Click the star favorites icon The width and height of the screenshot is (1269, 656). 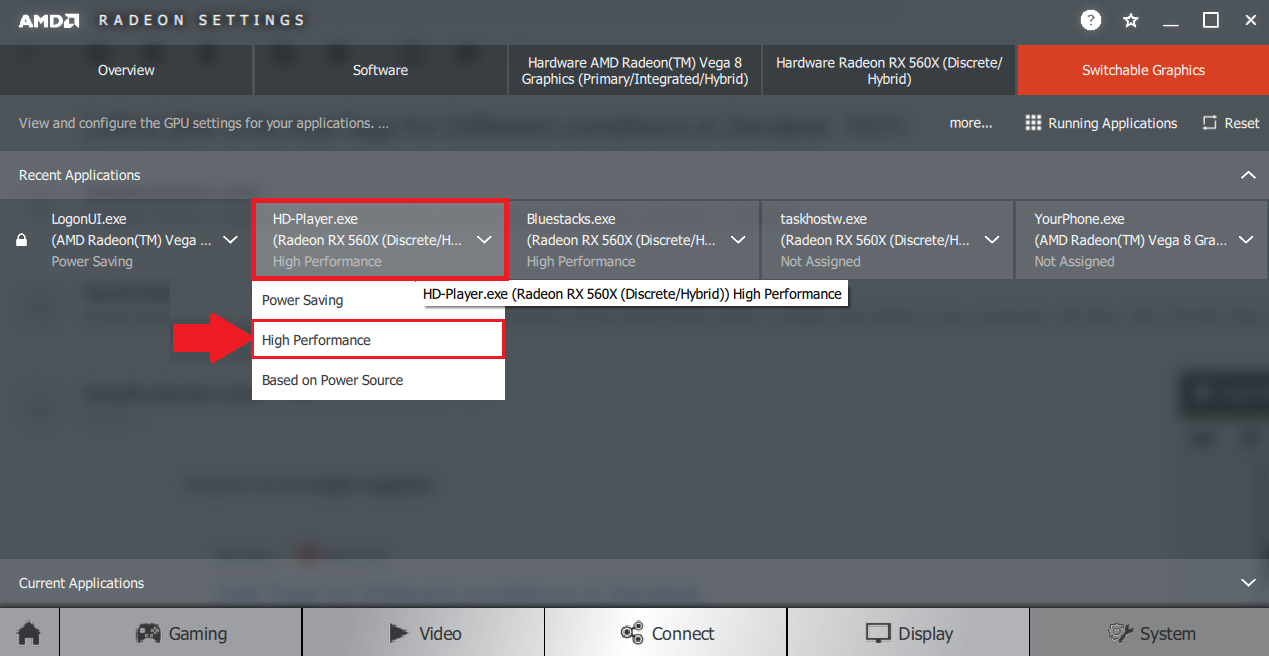point(1131,20)
